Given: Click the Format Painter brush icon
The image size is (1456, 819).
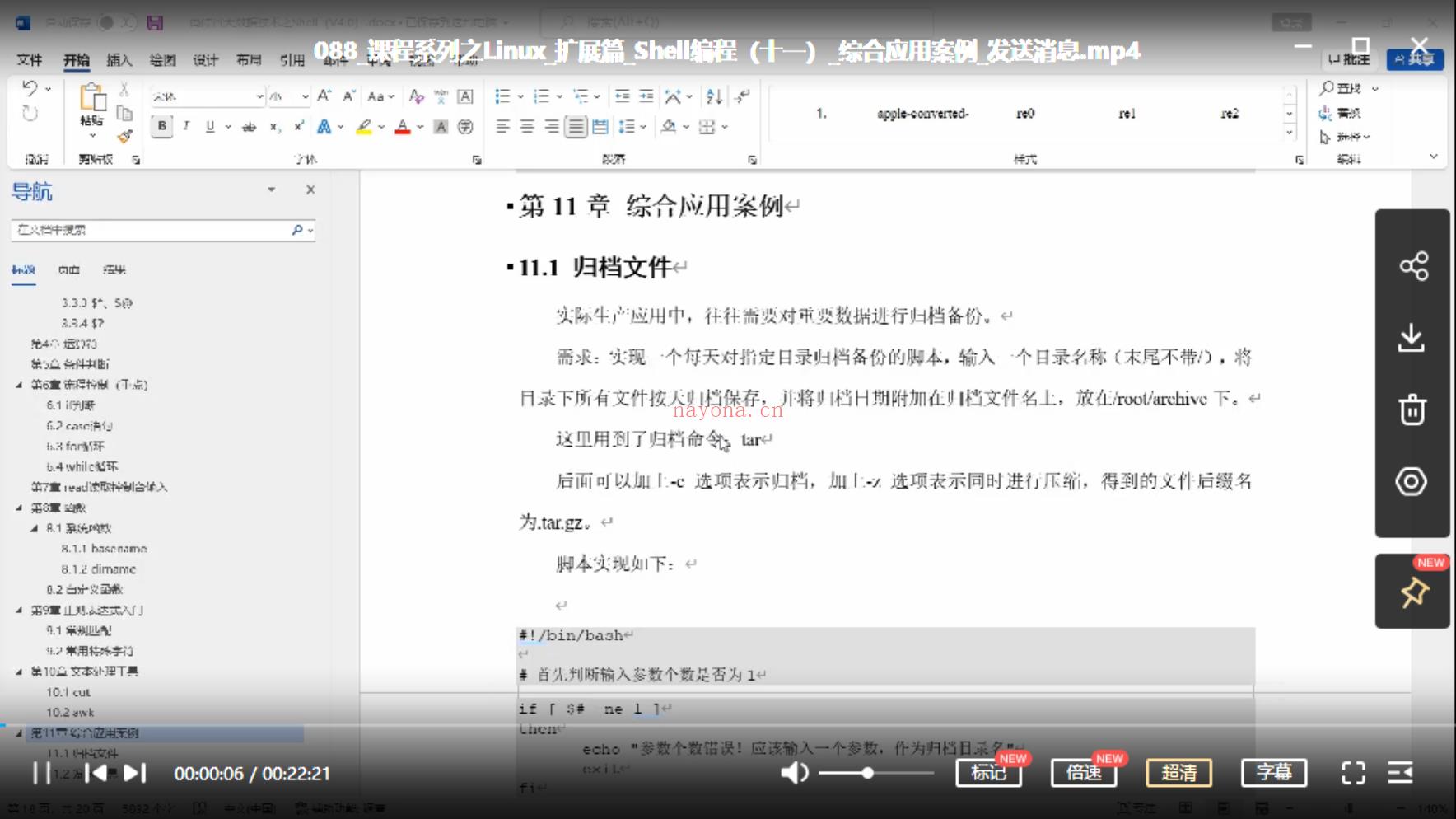Looking at the screenshot, I should (125, 136).
